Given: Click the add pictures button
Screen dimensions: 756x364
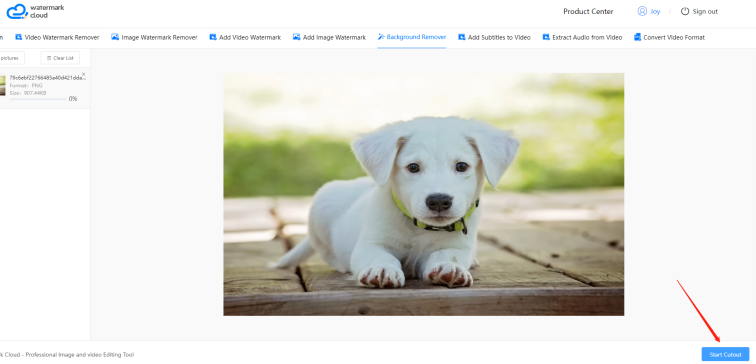Looking at the screenshot, I should click(x=11, y=58).
